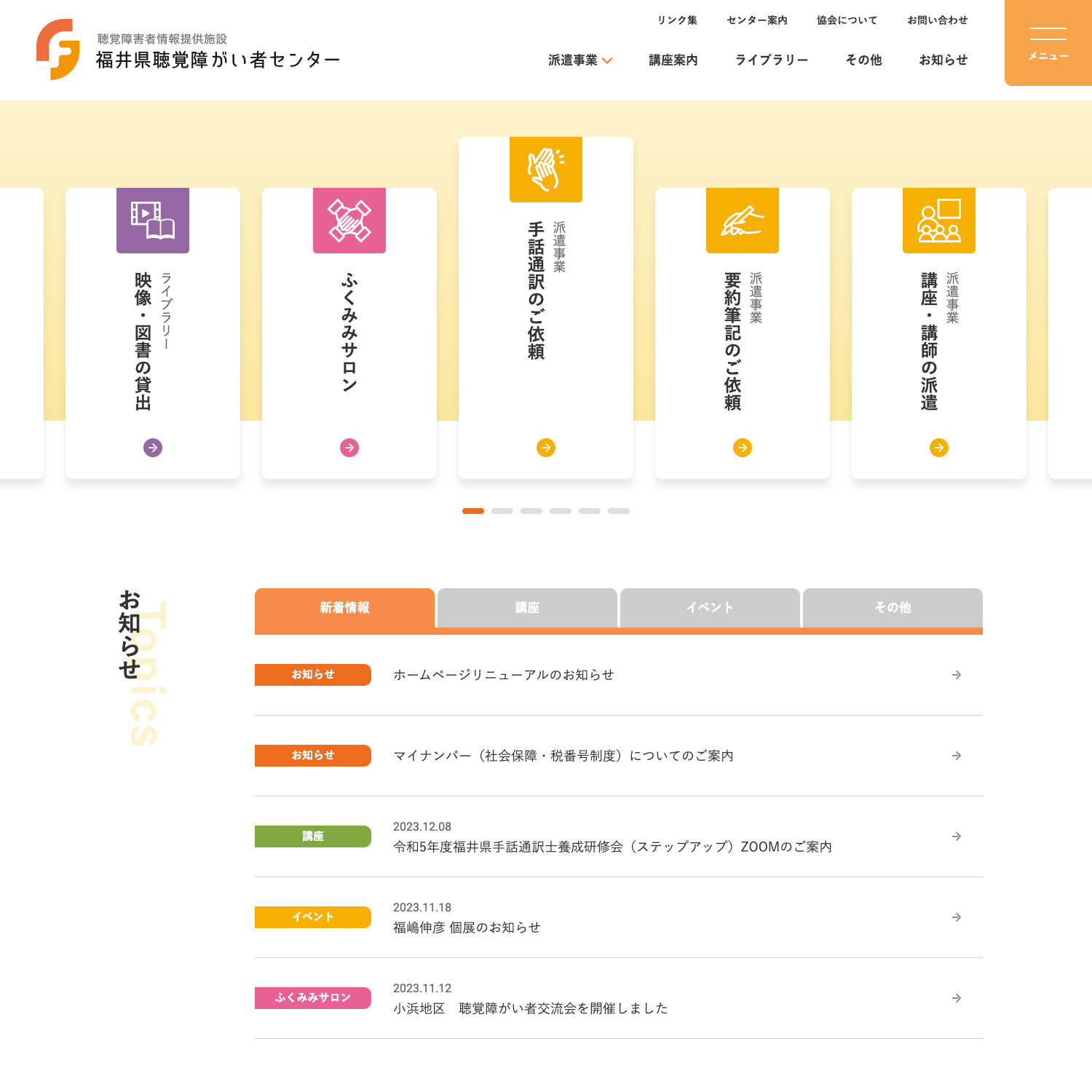Image resolution: width=1092 pixels, height=1092 pixels.
Task: Open the リンク集 top link
Action: tap(677, 20)
